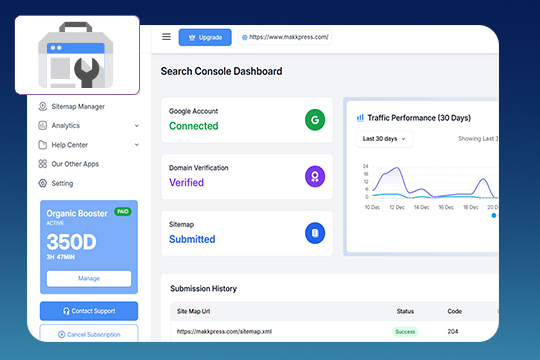Click the Submitted status text
This screenshot has height=360, width=540.
pyautogui.click(x=192, y=239)
